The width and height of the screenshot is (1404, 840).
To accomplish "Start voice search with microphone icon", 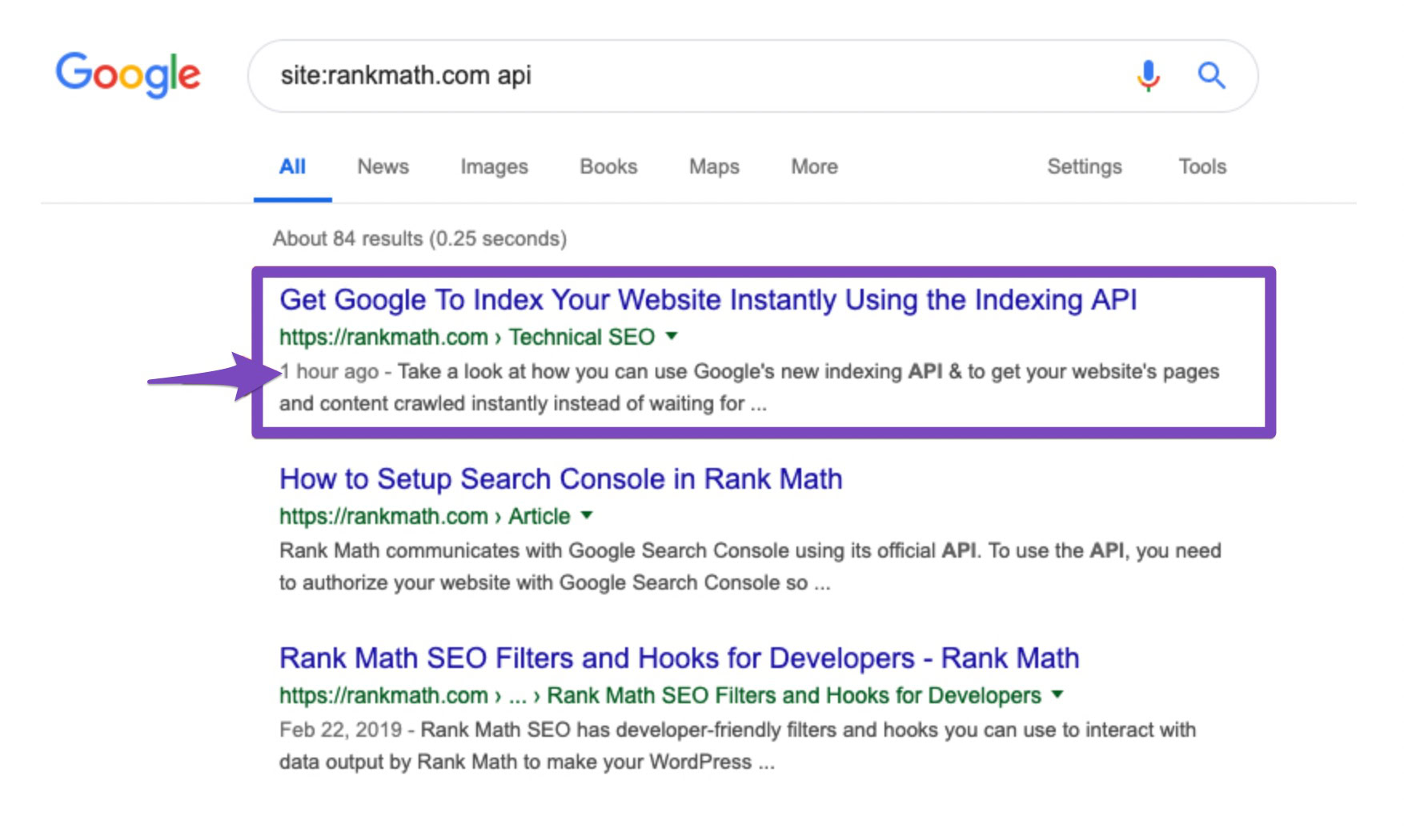I will point(1148,75).
